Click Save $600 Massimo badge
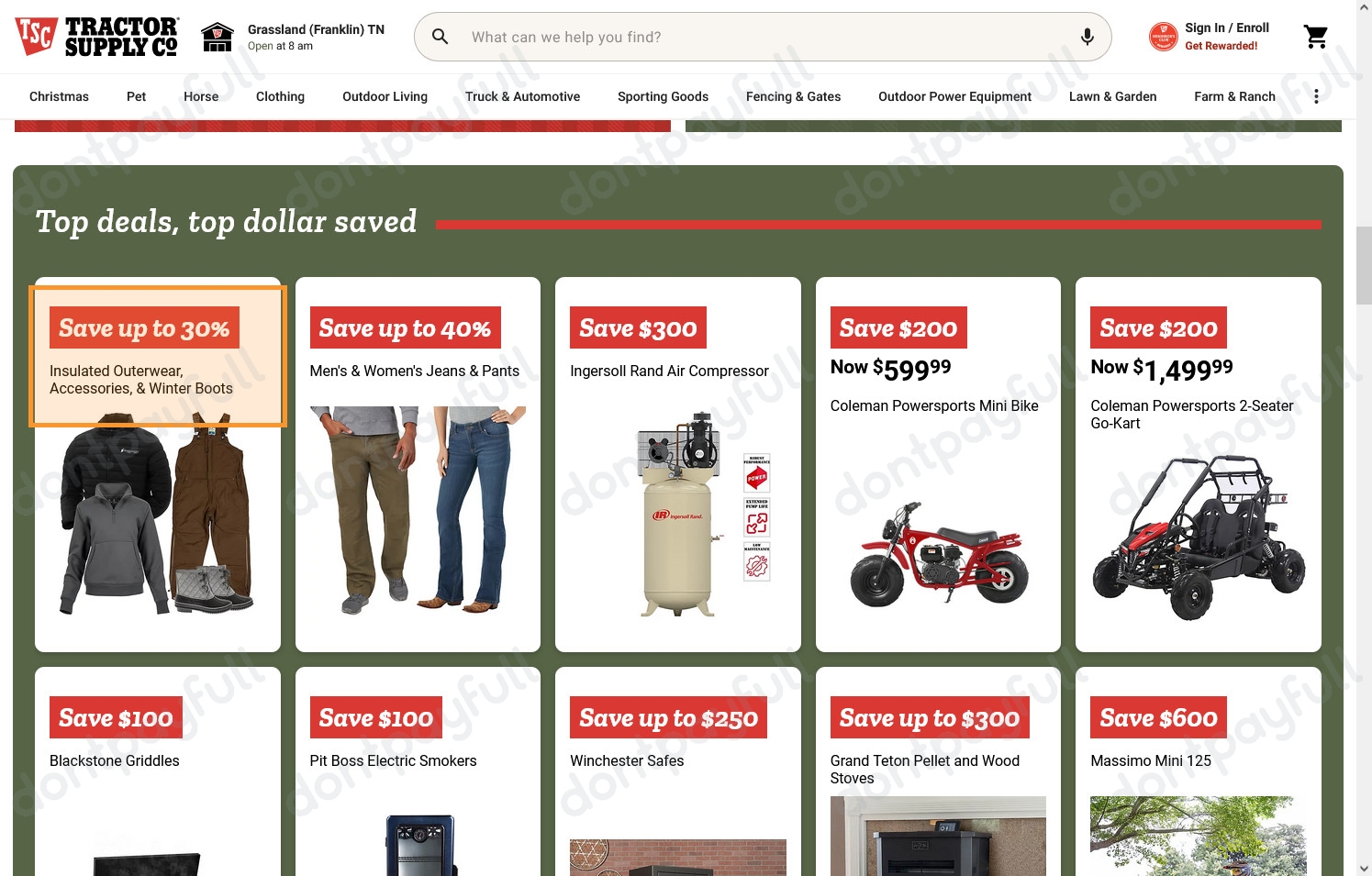 pyautogui.click(x=1158, y=717)
